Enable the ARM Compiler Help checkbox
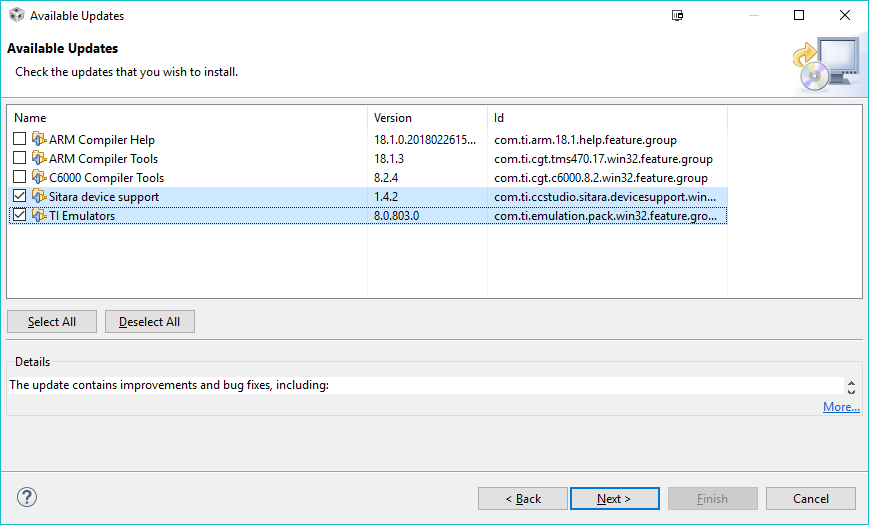Screen dimensions: 869x525 tap(20, 140)
